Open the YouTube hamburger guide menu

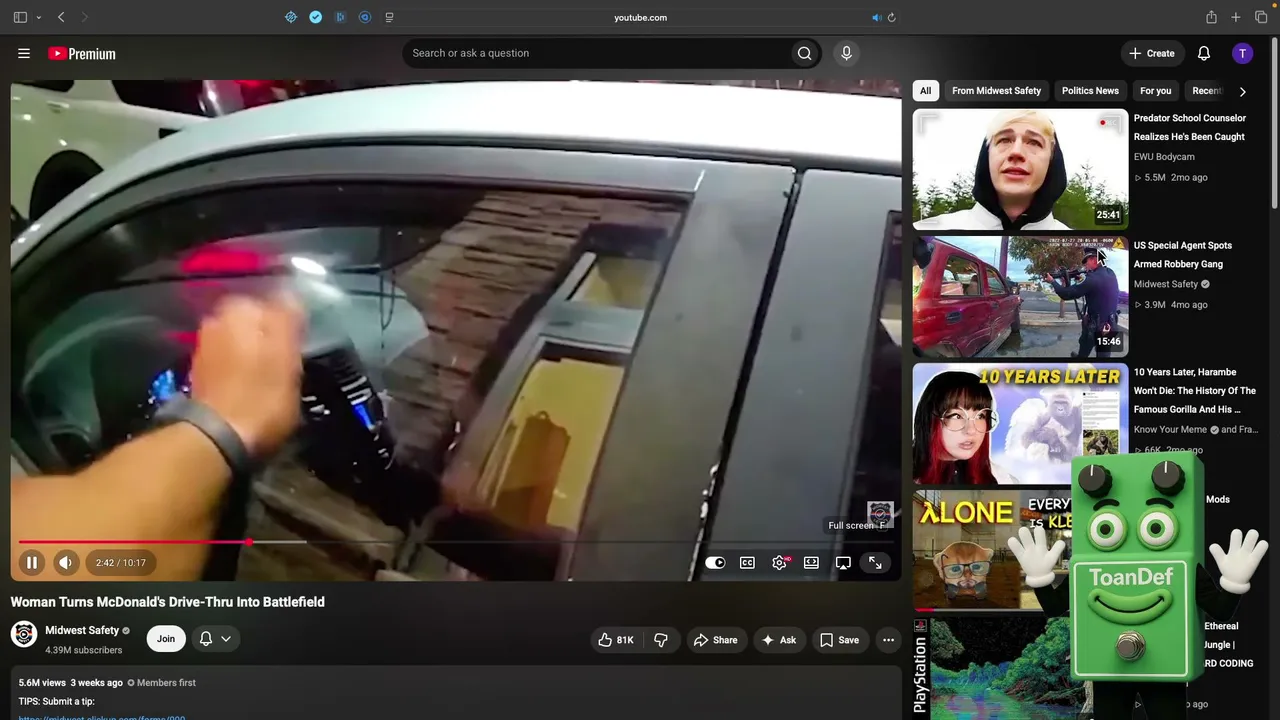click(x=24, y=53)
